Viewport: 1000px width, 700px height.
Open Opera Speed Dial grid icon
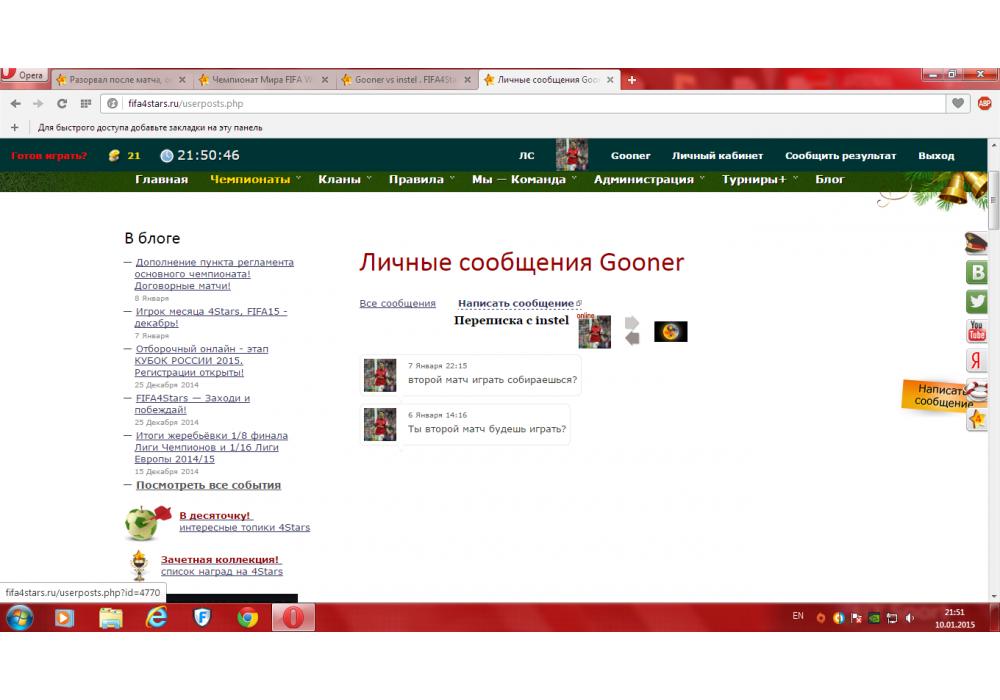[86, 103]
